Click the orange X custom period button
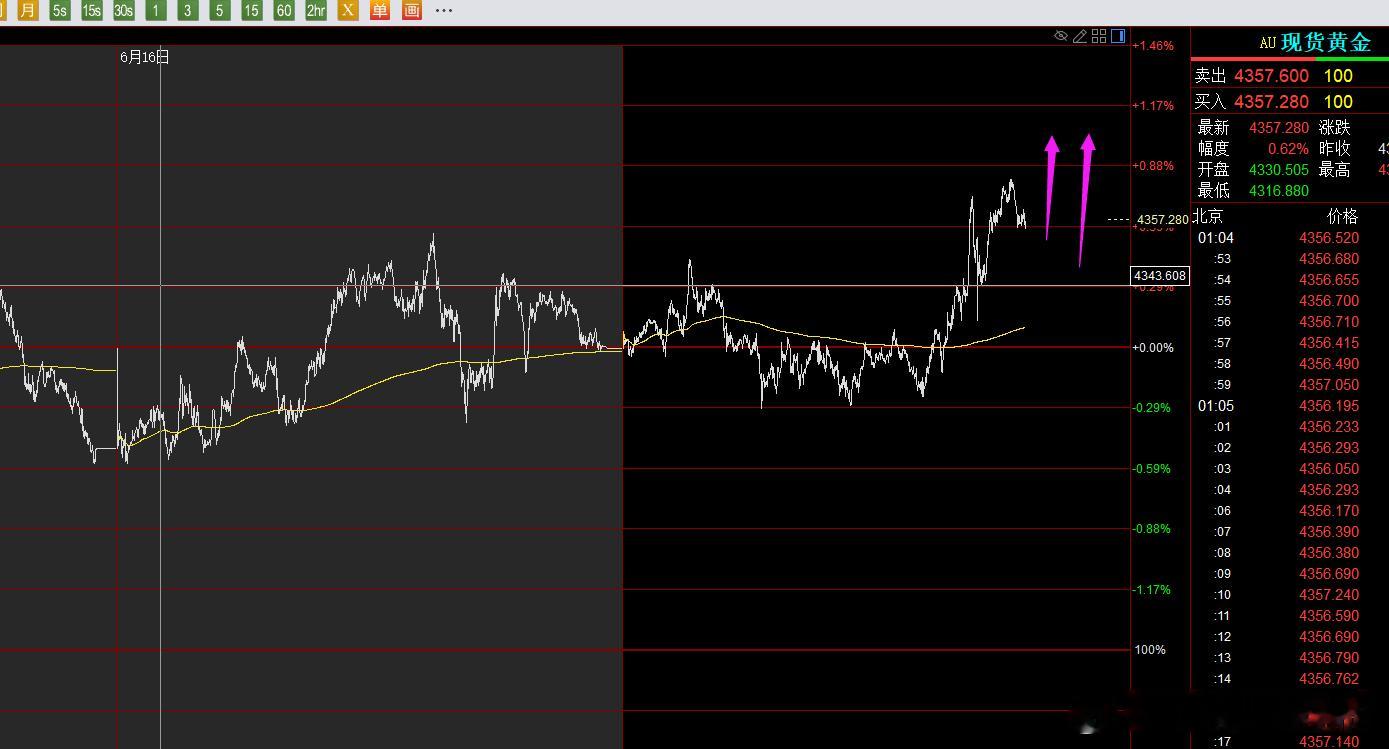Image resolution: width=1389 pixels, height=749 pixels. click(x=348, y=10)
